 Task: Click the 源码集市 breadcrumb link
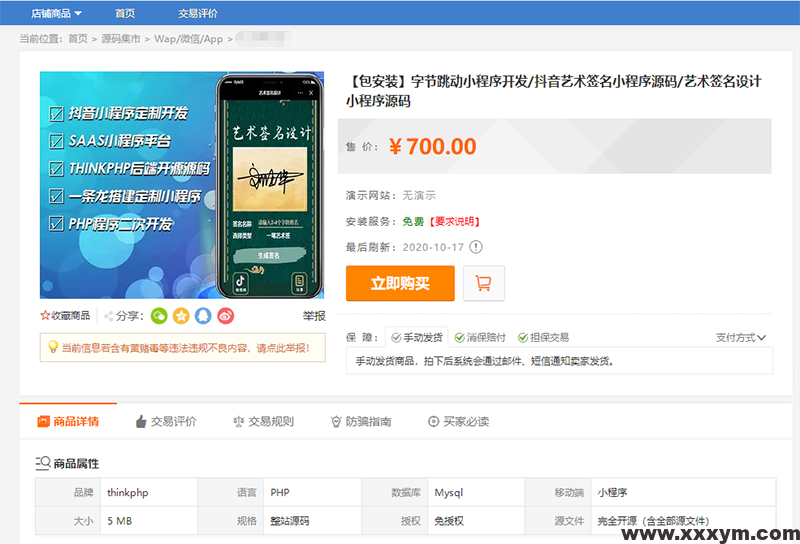pos(120,39)
